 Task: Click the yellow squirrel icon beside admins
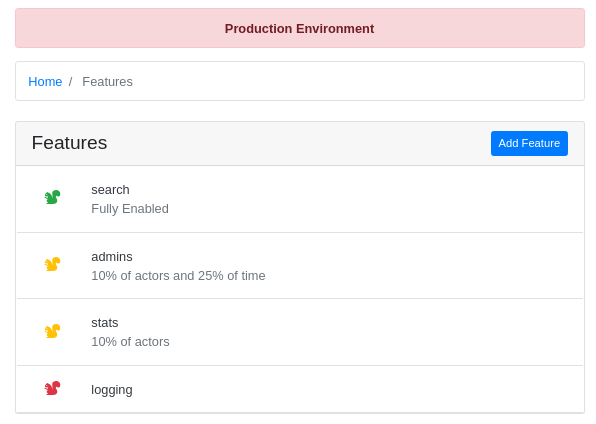point(52,264)
